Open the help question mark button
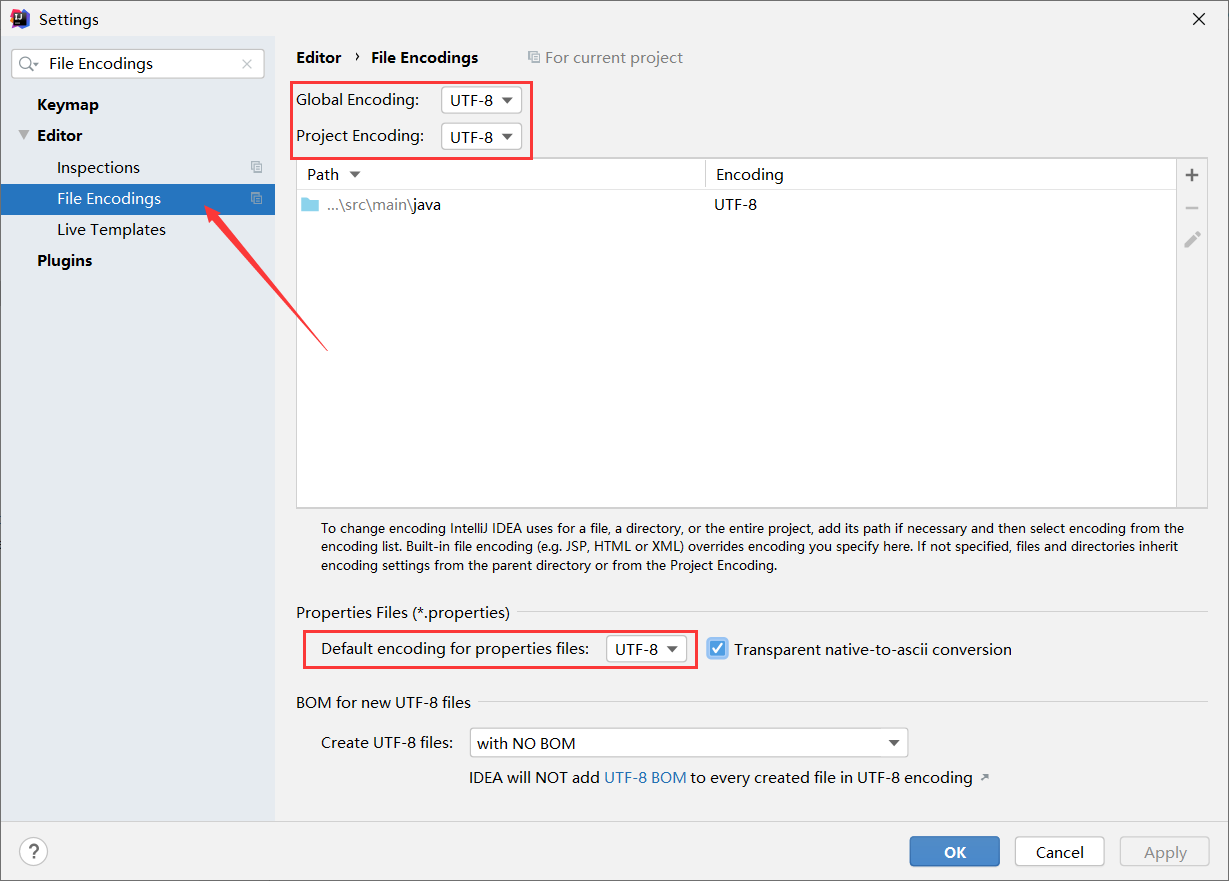This screenshot has width=1229, height=881. (34, 852)
